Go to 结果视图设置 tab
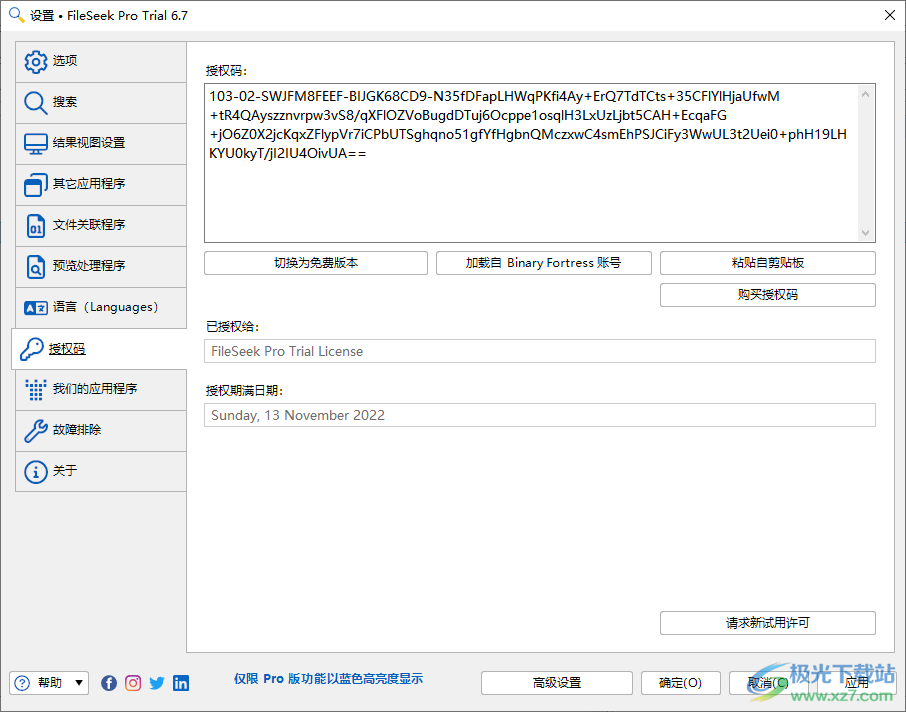906x712 pixels. 101,143
